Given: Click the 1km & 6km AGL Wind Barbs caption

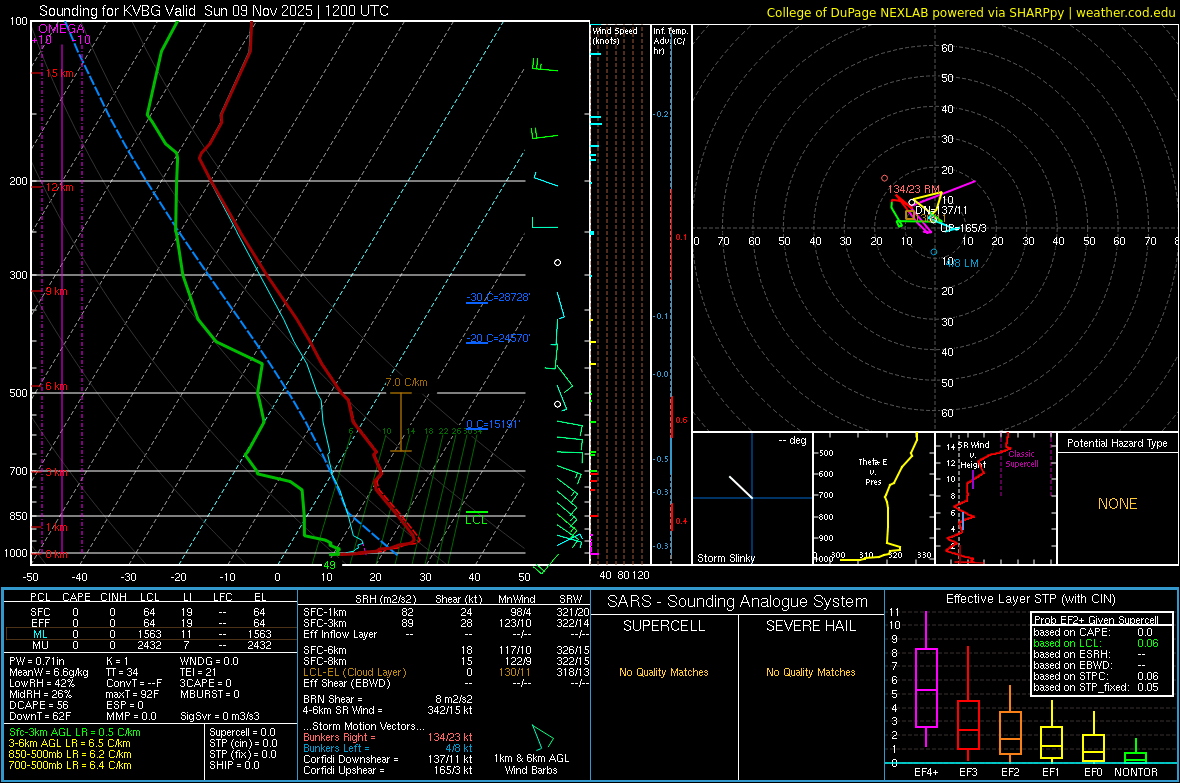Looking at the screenshot, I should [531, 764].
